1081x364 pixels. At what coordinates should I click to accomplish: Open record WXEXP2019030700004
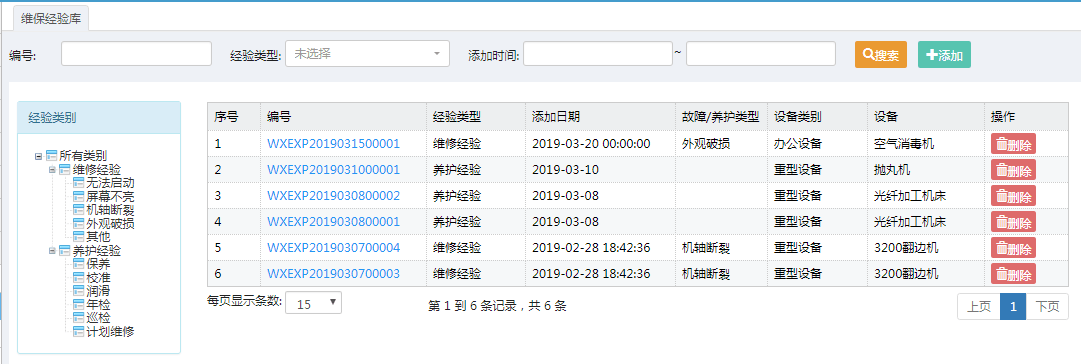click(x=333, y=247)
